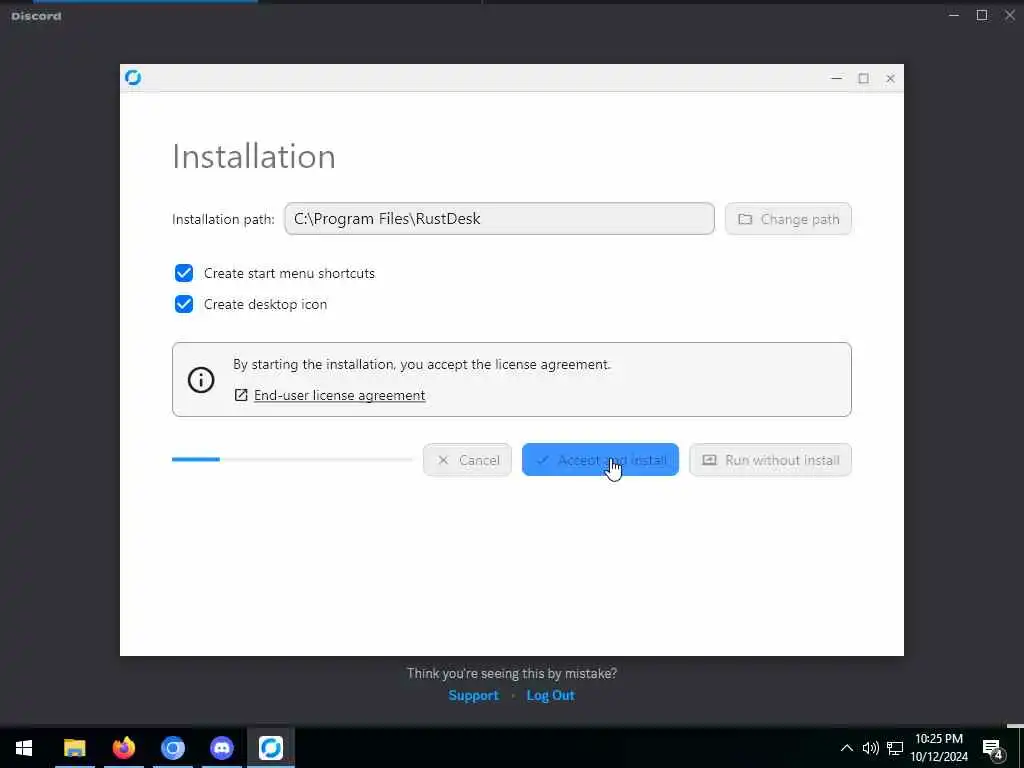Viewport: 1024px width, 768px height.
Task: Open Windows Start menu
Action: pos(24,748)
